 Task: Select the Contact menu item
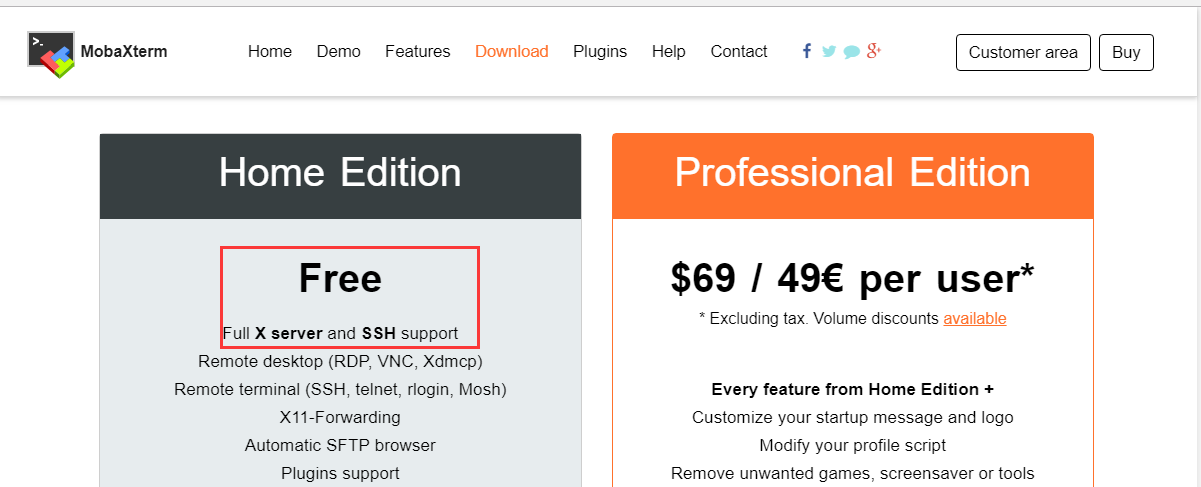pyautogui.click(x=739, y=51)
